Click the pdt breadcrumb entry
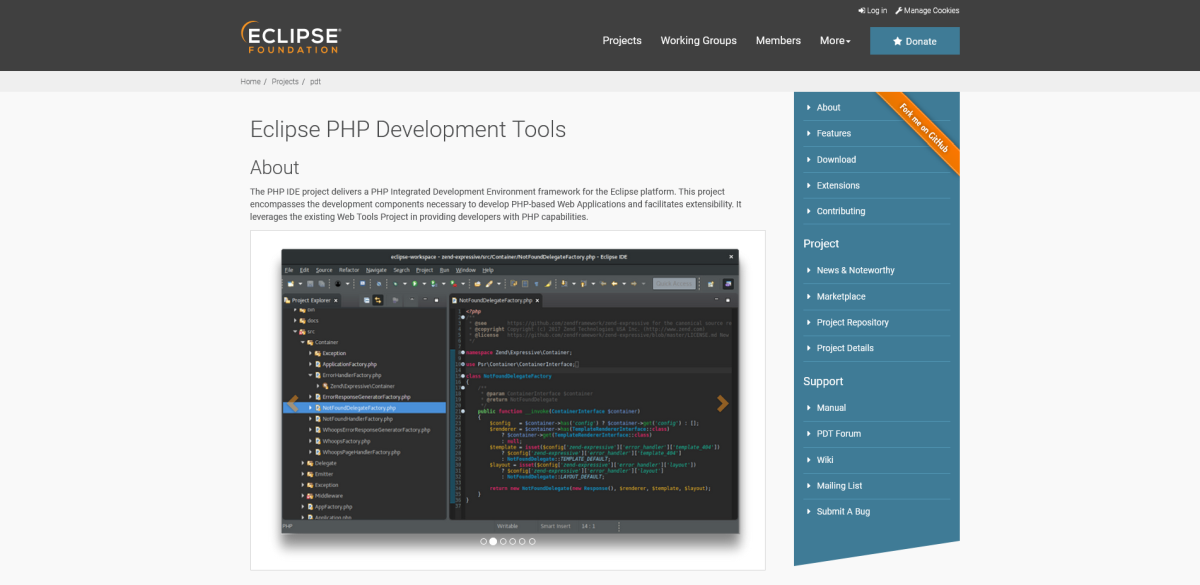The width and height of the screenshot is (1200, 585). 315,81
